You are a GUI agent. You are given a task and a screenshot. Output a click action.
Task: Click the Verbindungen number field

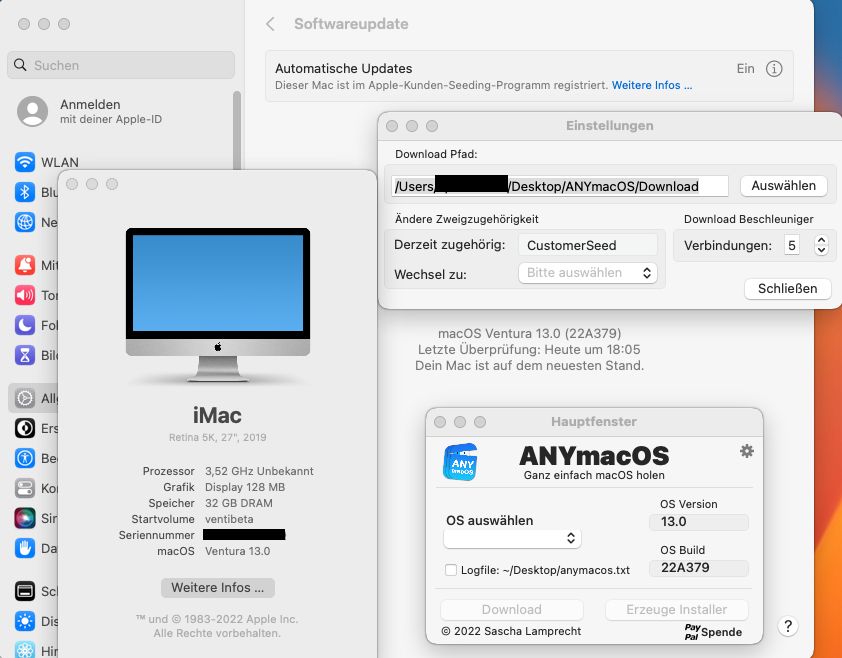792,245
